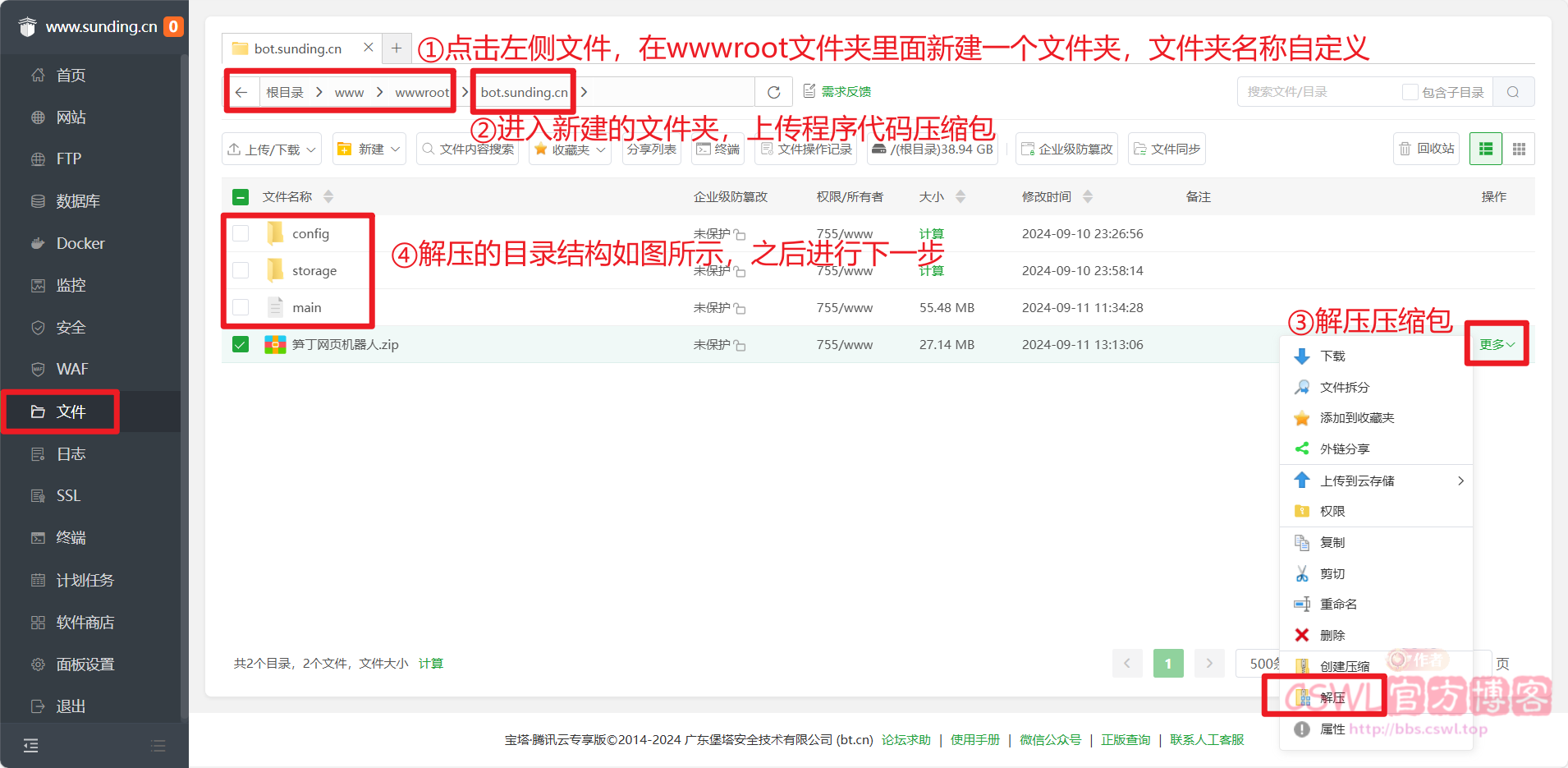This screenshot has width=1568, height=768.
Task: Enable 包含子目录 include subdirectories checkbox
Action: (x=1410, y=92)
